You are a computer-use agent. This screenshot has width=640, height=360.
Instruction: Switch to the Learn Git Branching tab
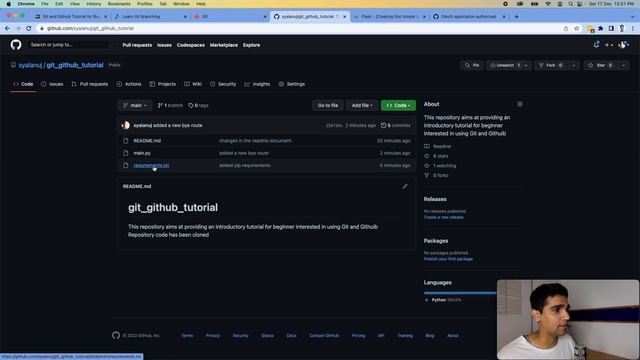click(x=149, y=16)
